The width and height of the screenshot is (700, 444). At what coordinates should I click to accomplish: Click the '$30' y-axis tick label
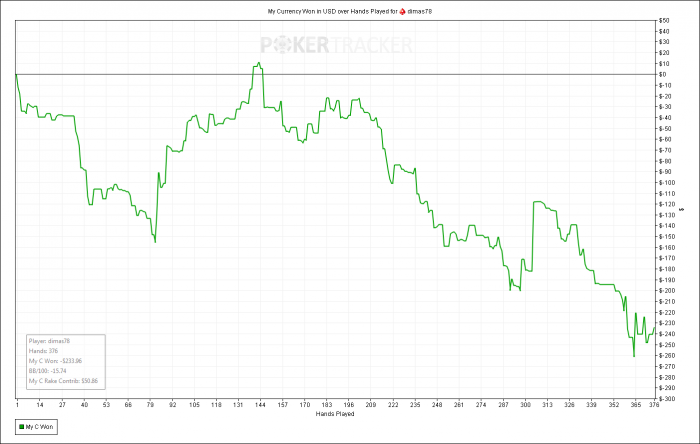coord(664,42)
